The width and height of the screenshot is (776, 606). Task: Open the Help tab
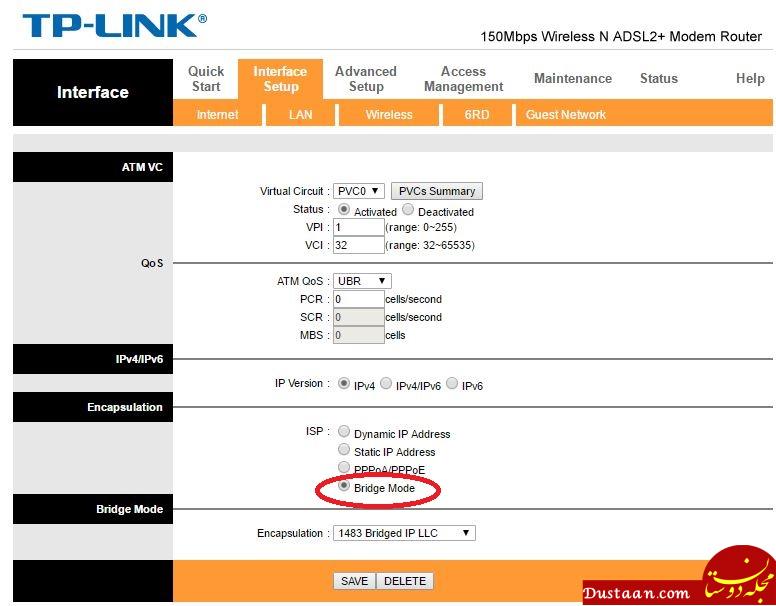[750, 79]
